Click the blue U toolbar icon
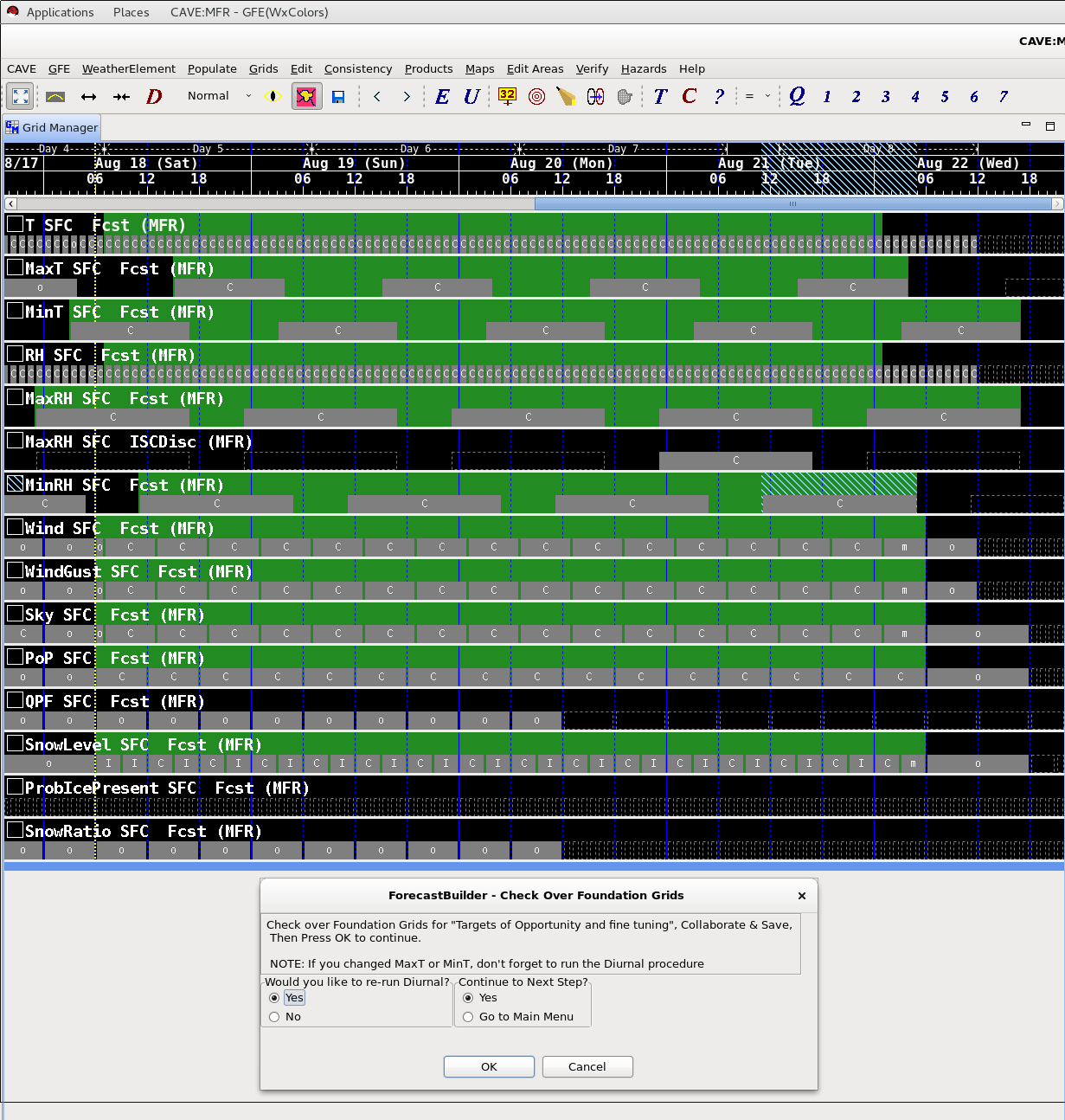Screen dimensions: 1065x1120 click(471, 96)
